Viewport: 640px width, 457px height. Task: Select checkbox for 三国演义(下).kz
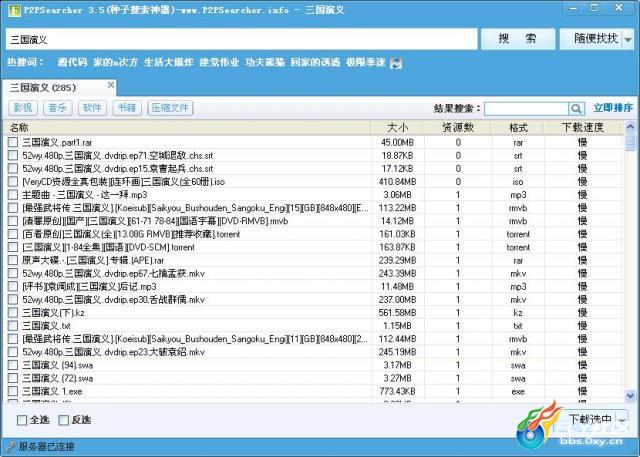tap(13, 313)
